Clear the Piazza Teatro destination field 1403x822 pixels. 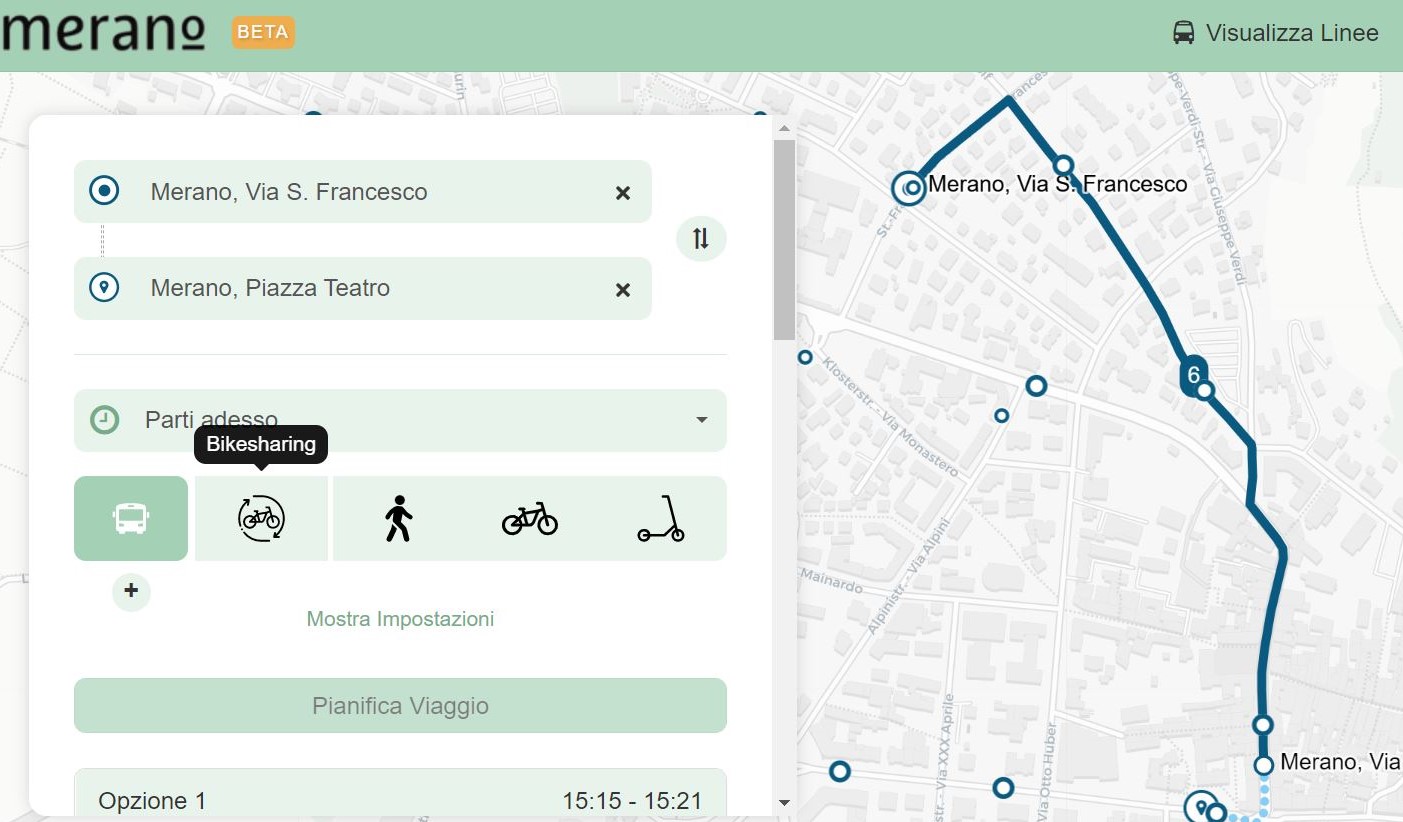[623, 290]
